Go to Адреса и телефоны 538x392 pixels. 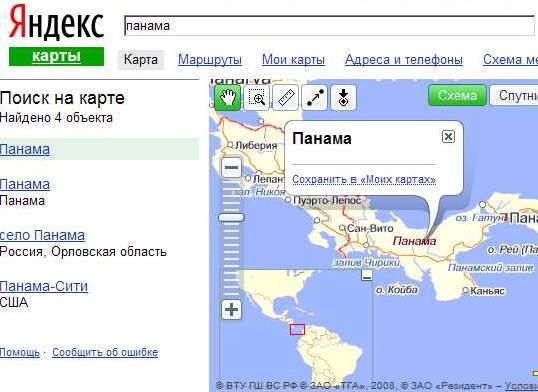[404, 60]
